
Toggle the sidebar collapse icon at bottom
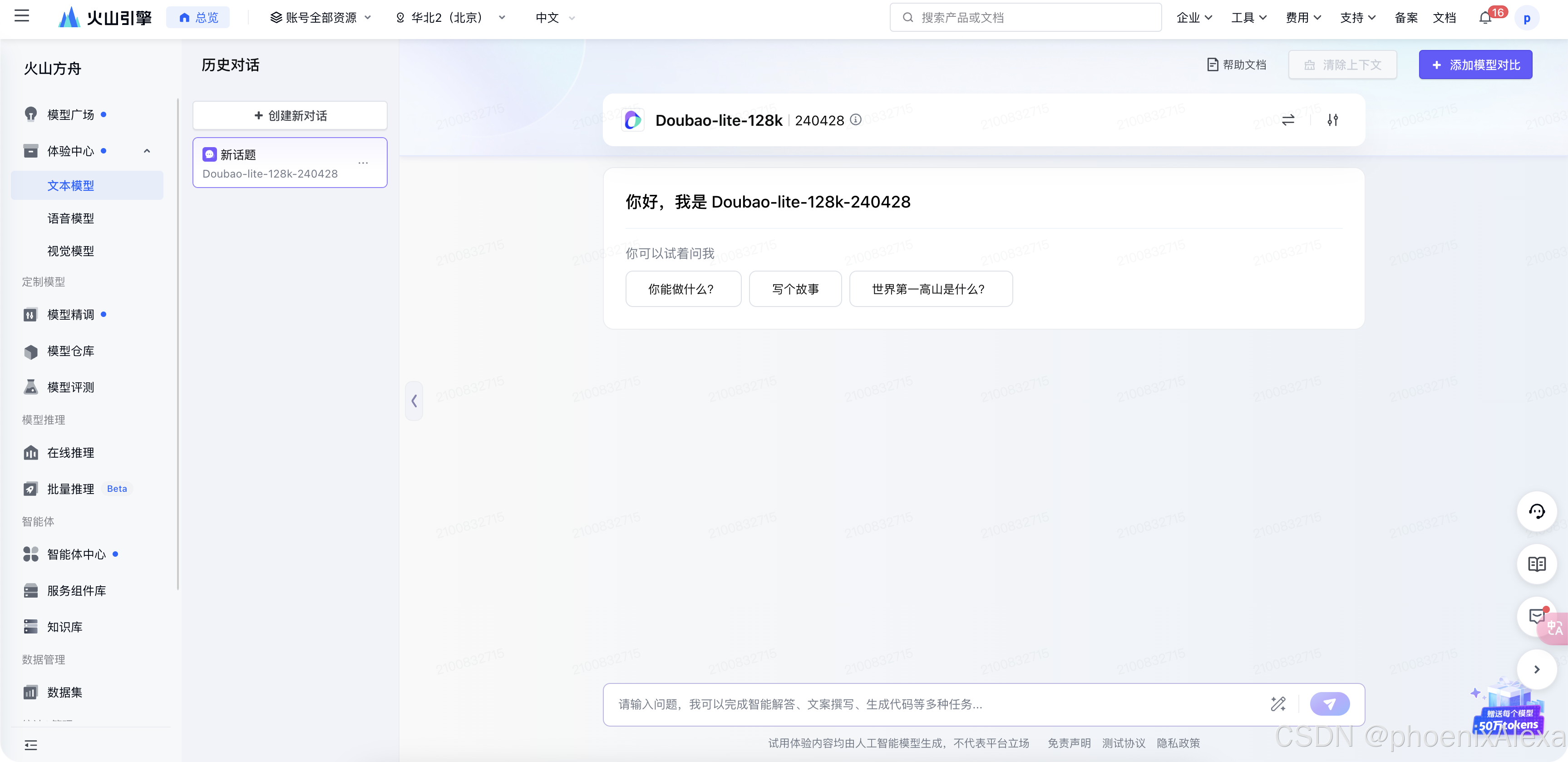(x=30, y=745)
